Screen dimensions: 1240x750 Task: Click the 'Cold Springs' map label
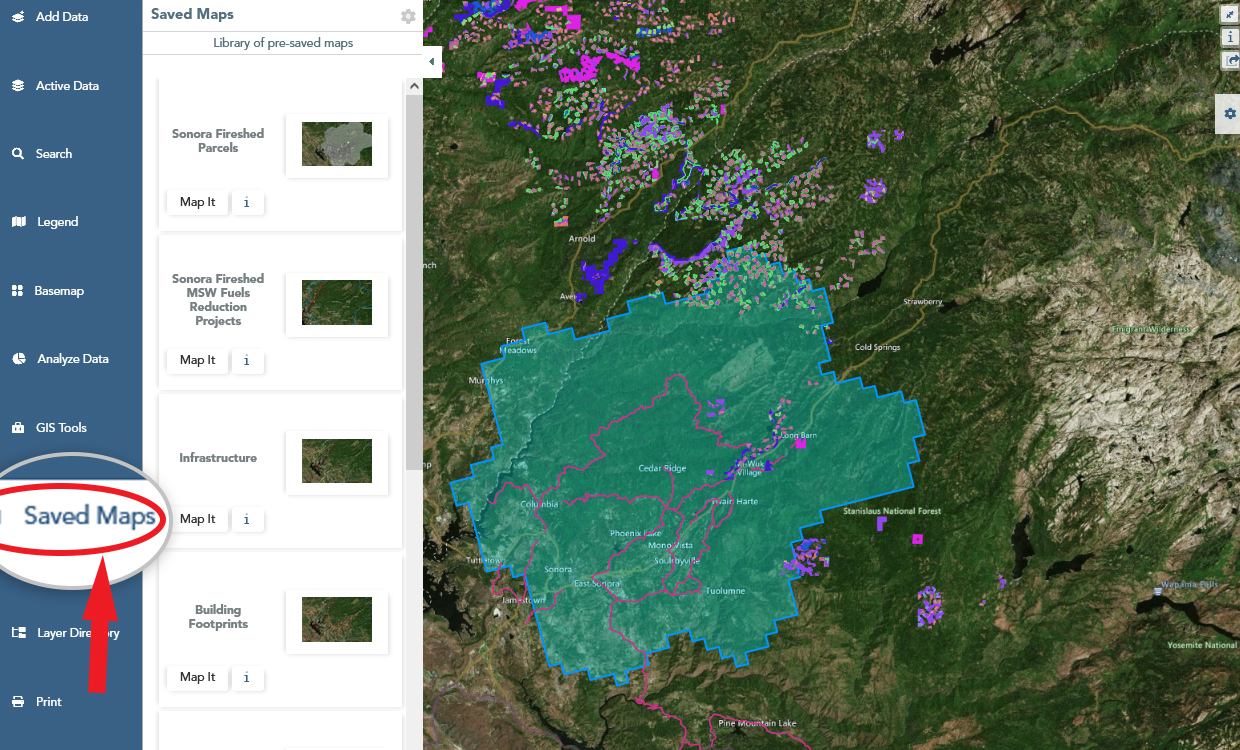pyautogui.click(x=877, y=348)
